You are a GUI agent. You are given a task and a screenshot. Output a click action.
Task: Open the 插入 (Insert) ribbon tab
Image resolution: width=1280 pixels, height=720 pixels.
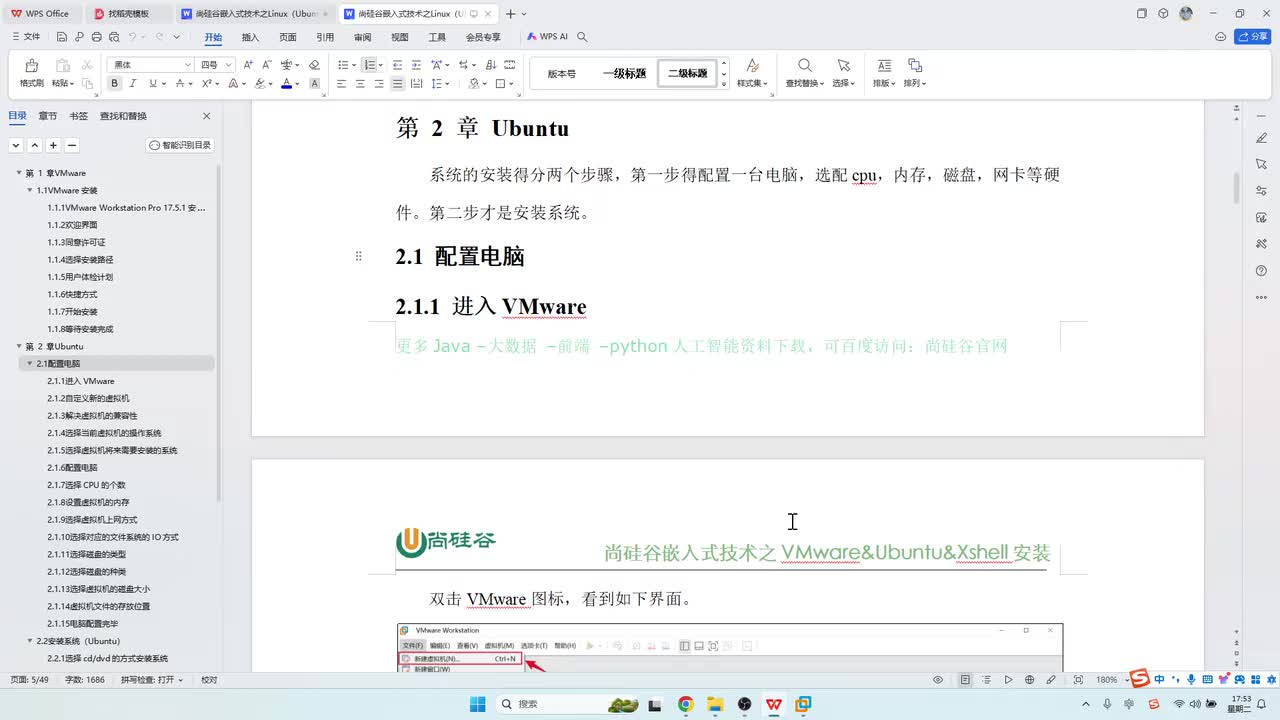(x=250, y=37)
